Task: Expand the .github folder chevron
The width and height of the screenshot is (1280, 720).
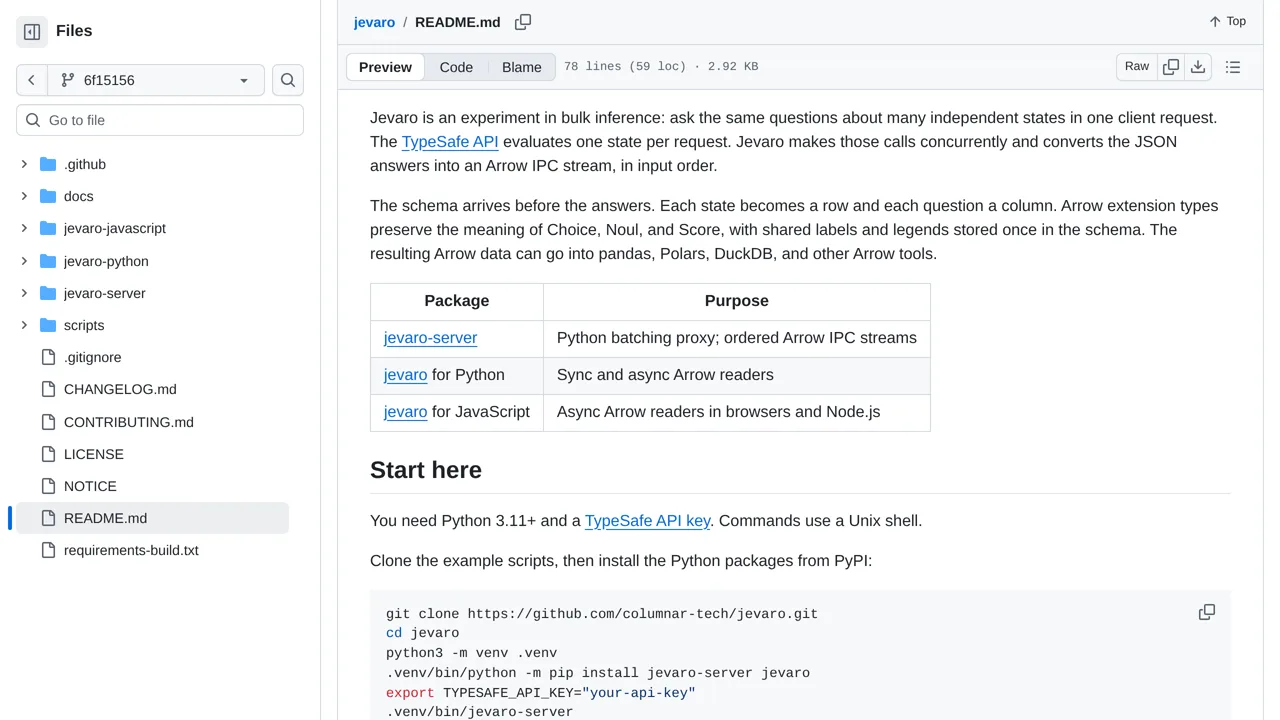Action: [24, 164]
